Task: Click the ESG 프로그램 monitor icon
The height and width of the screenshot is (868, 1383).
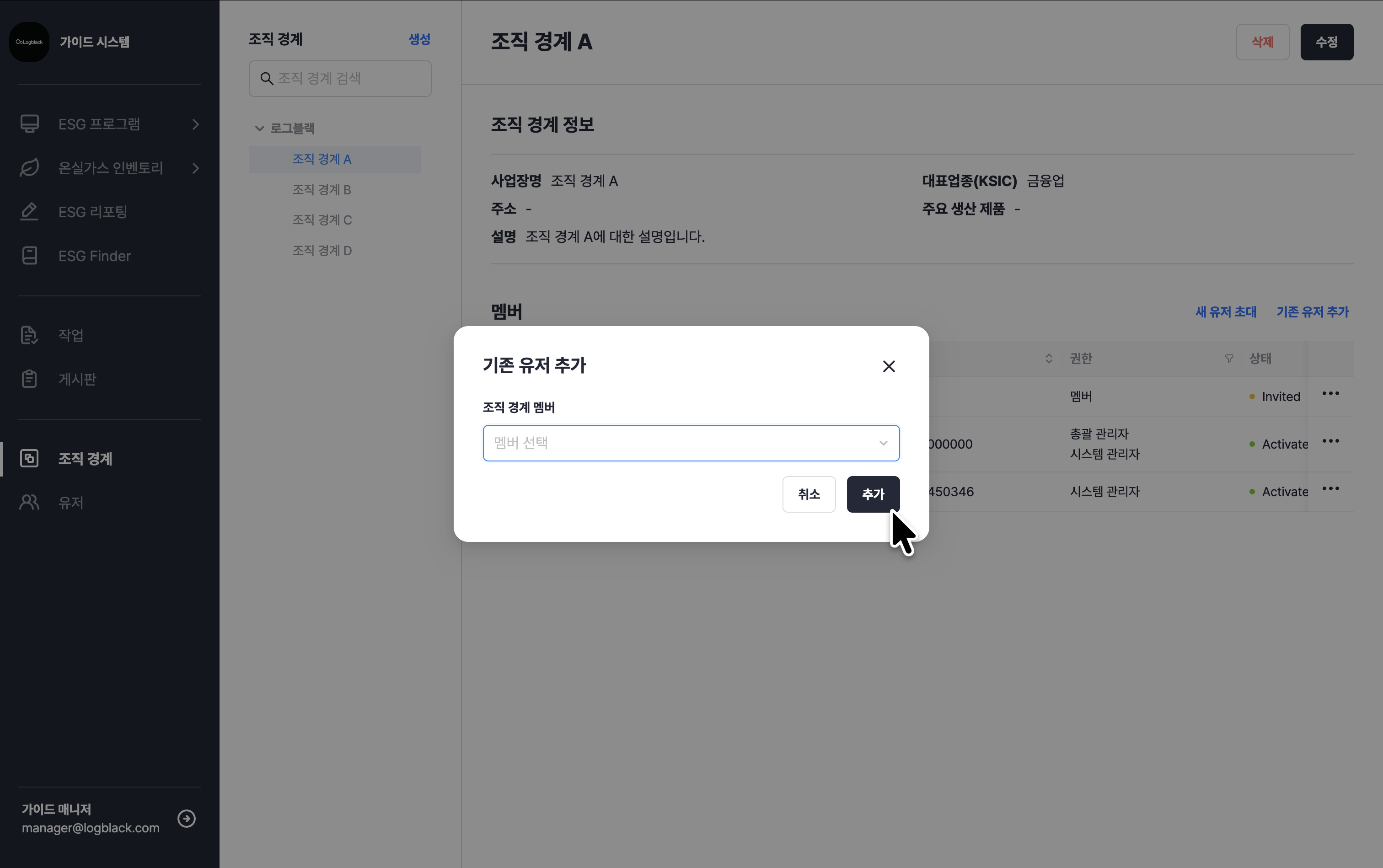Action: click(29, 124)
